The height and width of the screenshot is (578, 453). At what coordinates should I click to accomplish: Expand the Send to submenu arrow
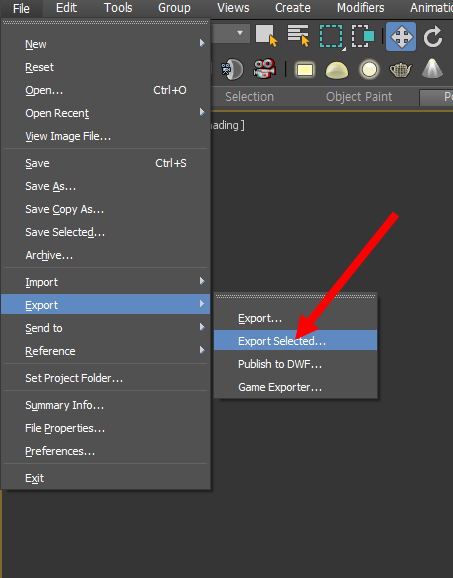click(x=202, y=327)
